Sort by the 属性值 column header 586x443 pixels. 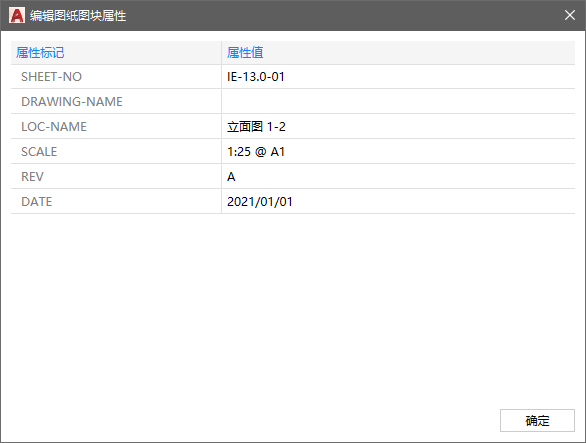(x=398, y=53)
